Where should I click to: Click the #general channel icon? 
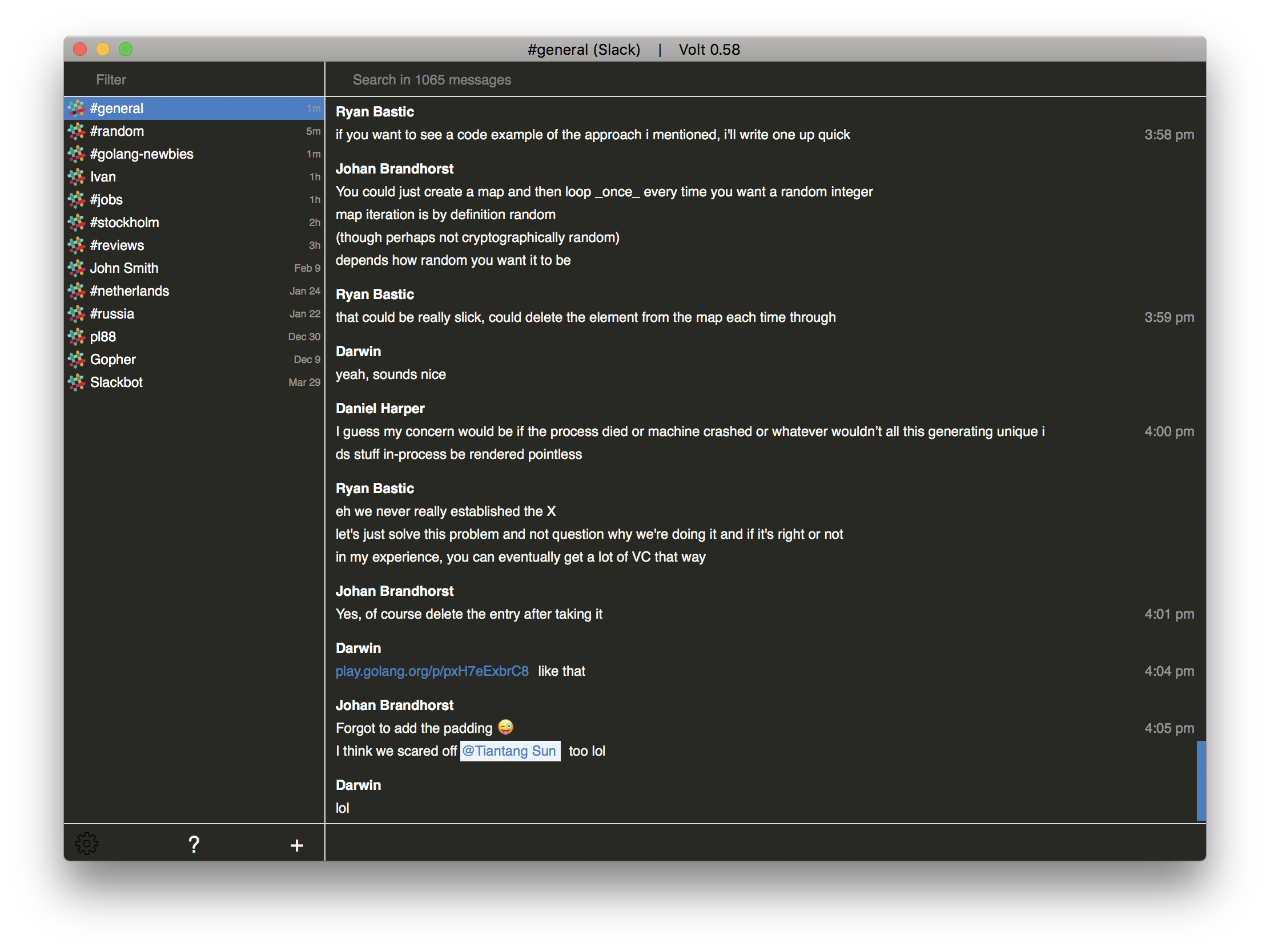pyautogui.click(x=80, y=108)
